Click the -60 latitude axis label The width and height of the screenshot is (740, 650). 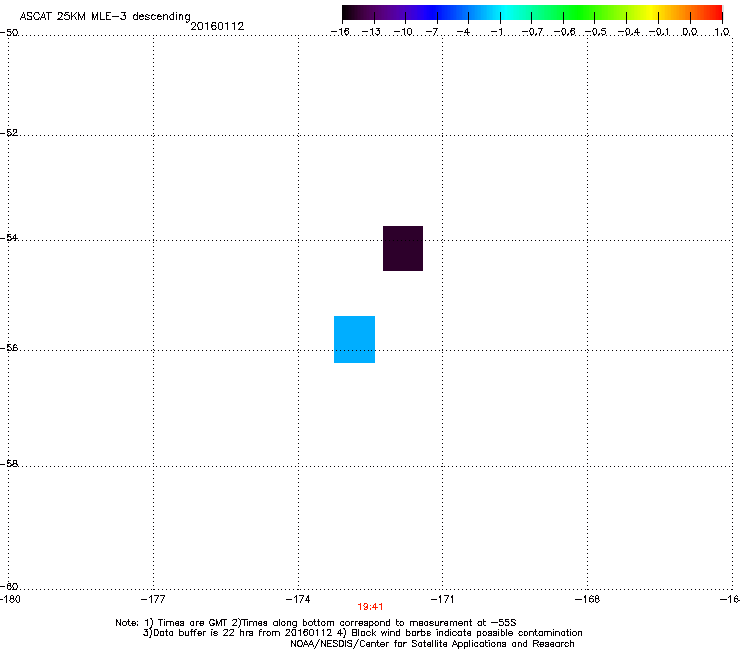[x=9, y=586]
